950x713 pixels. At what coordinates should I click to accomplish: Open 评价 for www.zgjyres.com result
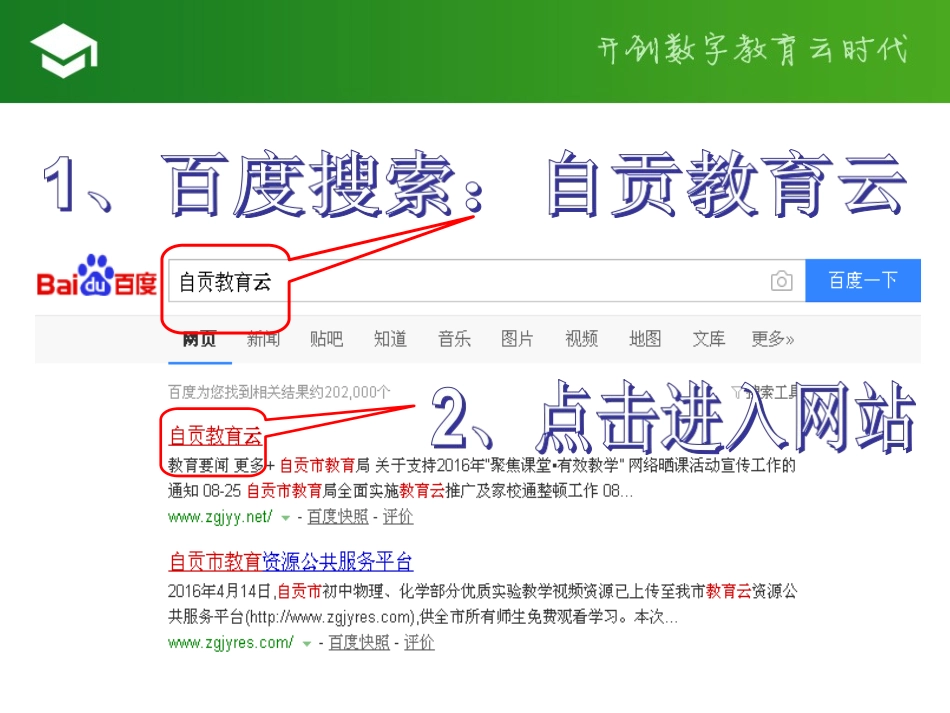tap(419, 643)
